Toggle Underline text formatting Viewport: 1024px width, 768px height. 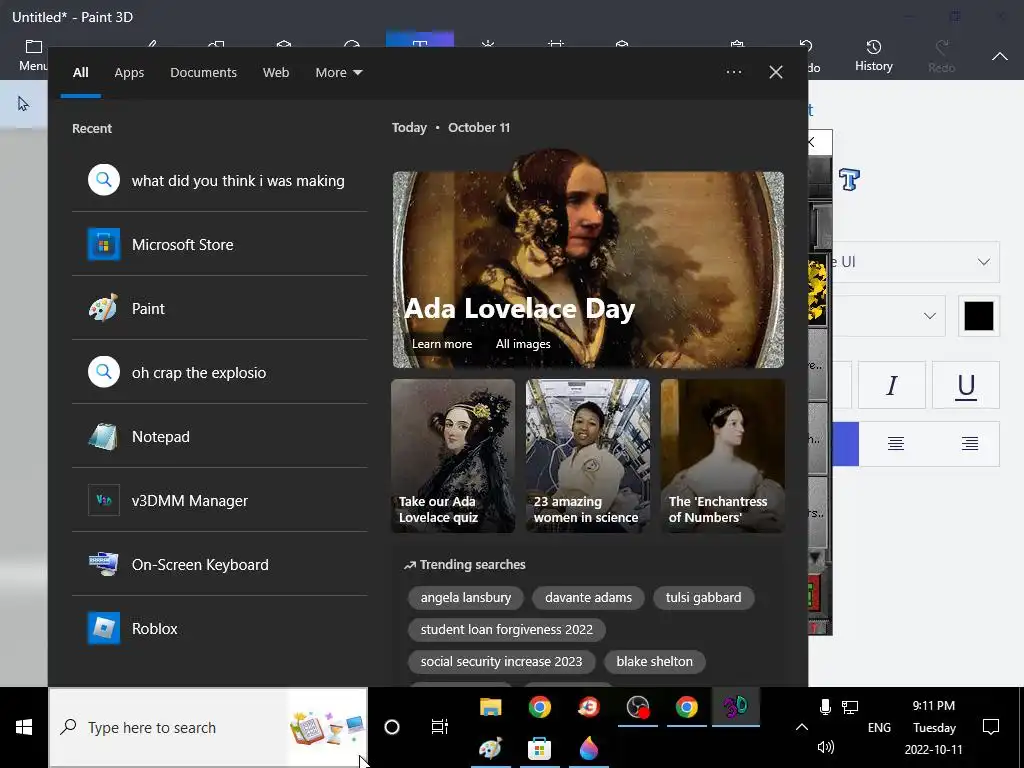(966, 385)
